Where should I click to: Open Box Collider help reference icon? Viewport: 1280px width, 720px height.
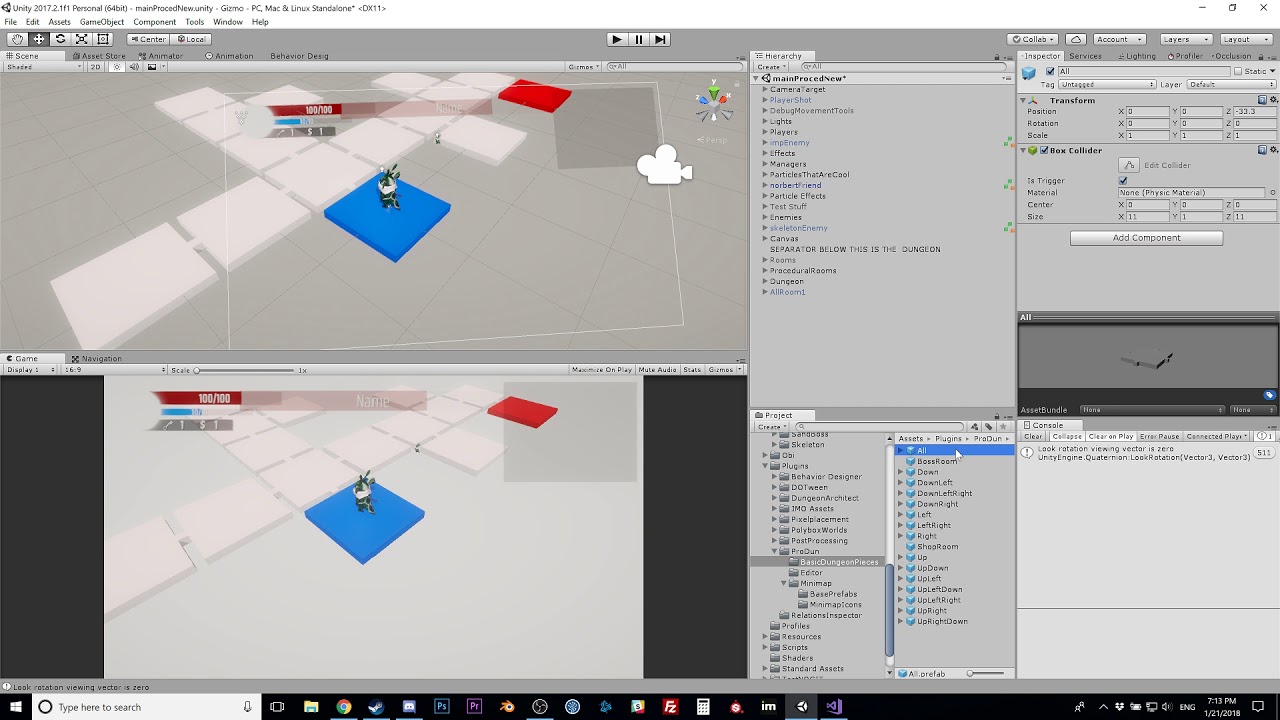pos(1262,150)
